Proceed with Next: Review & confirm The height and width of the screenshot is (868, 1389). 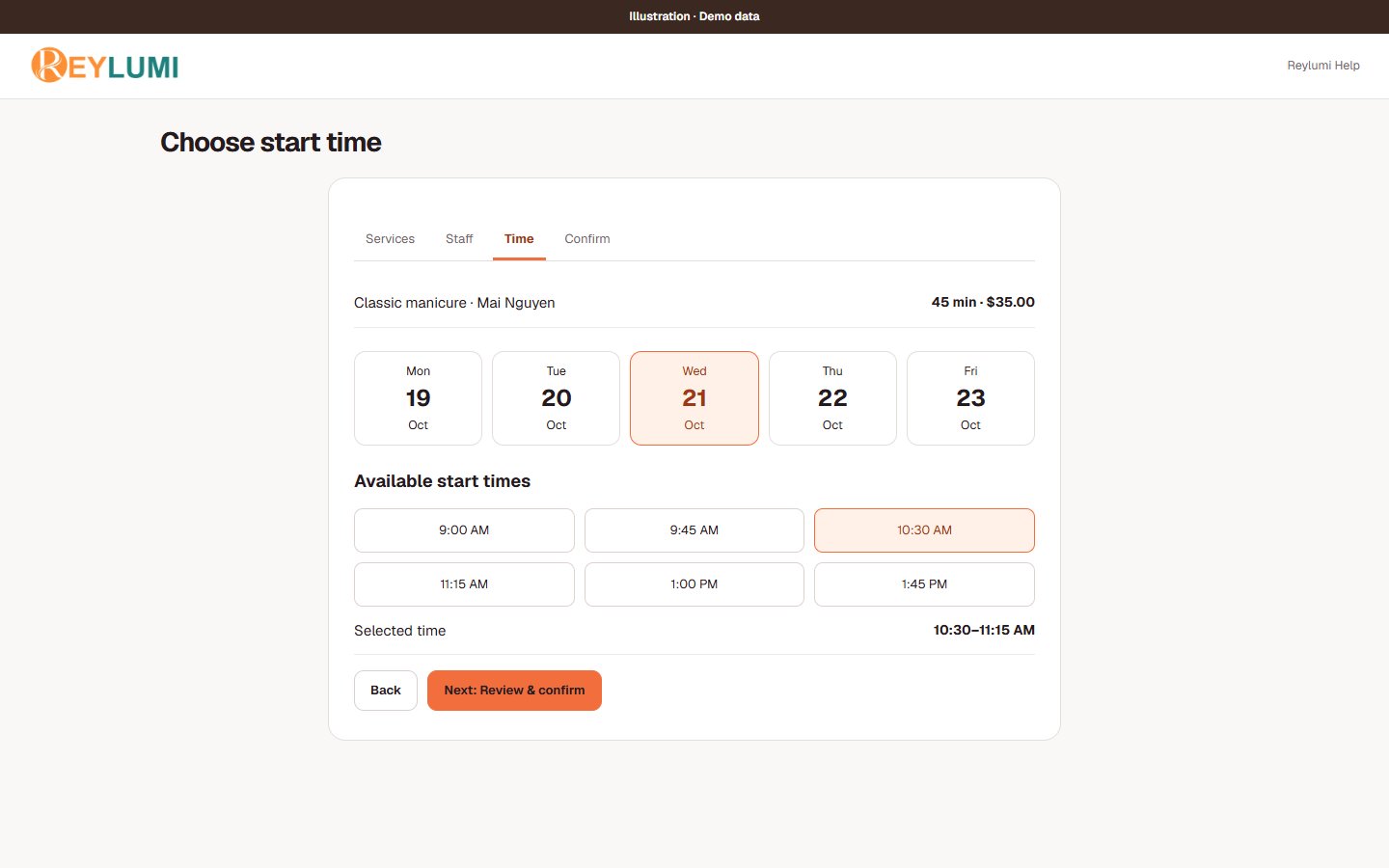514,691
